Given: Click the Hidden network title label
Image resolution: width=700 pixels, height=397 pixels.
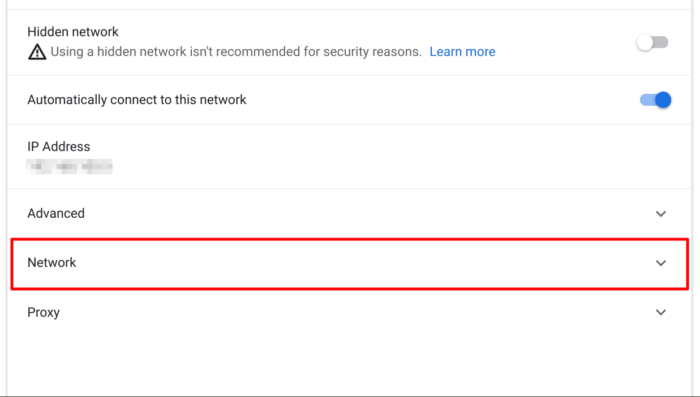Looking at the screenshot, I should (x=73, y=32).
